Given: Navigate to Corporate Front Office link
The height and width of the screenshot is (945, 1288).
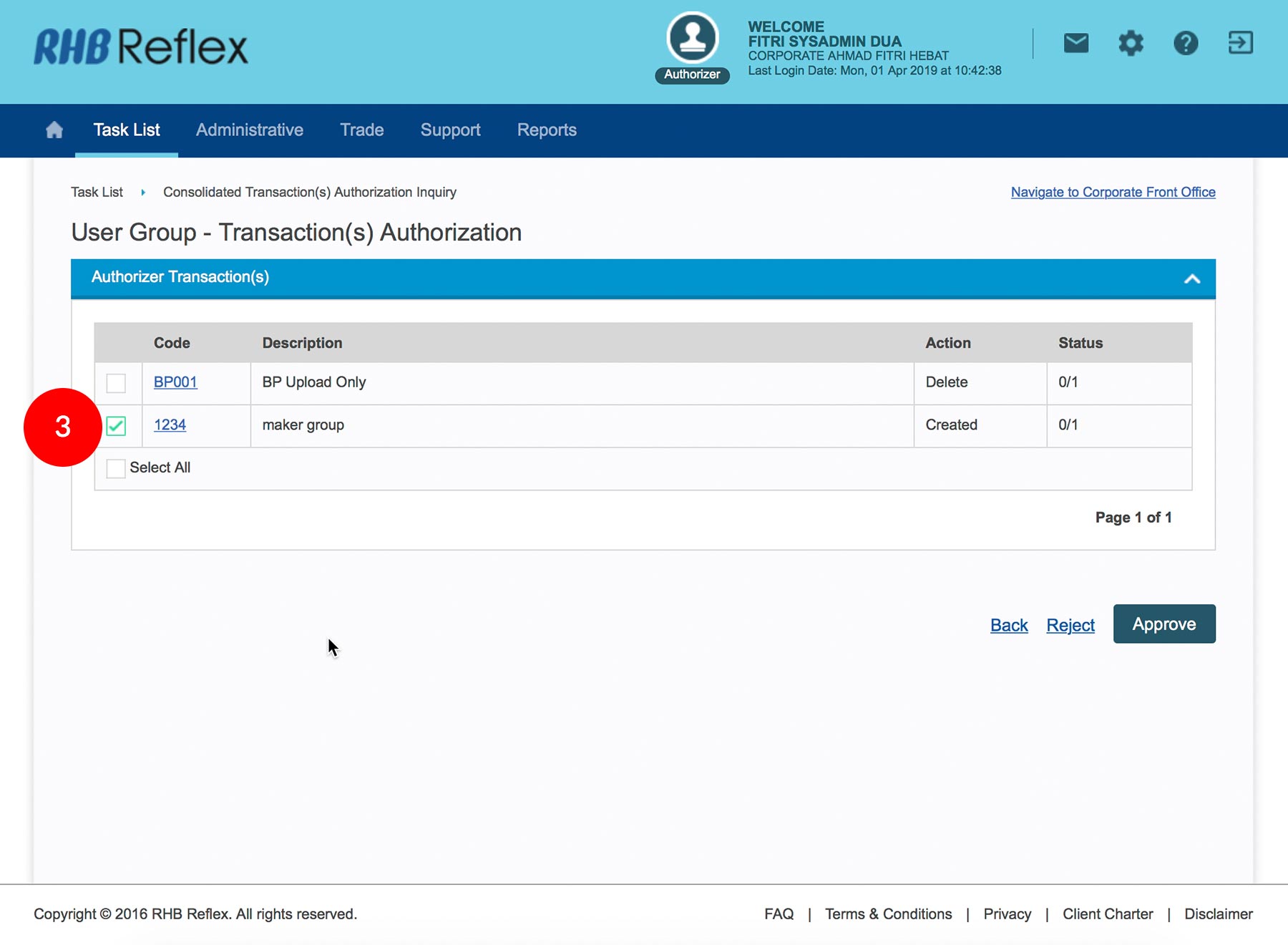Looking at the screenshot, I should tap(1113, 192).
